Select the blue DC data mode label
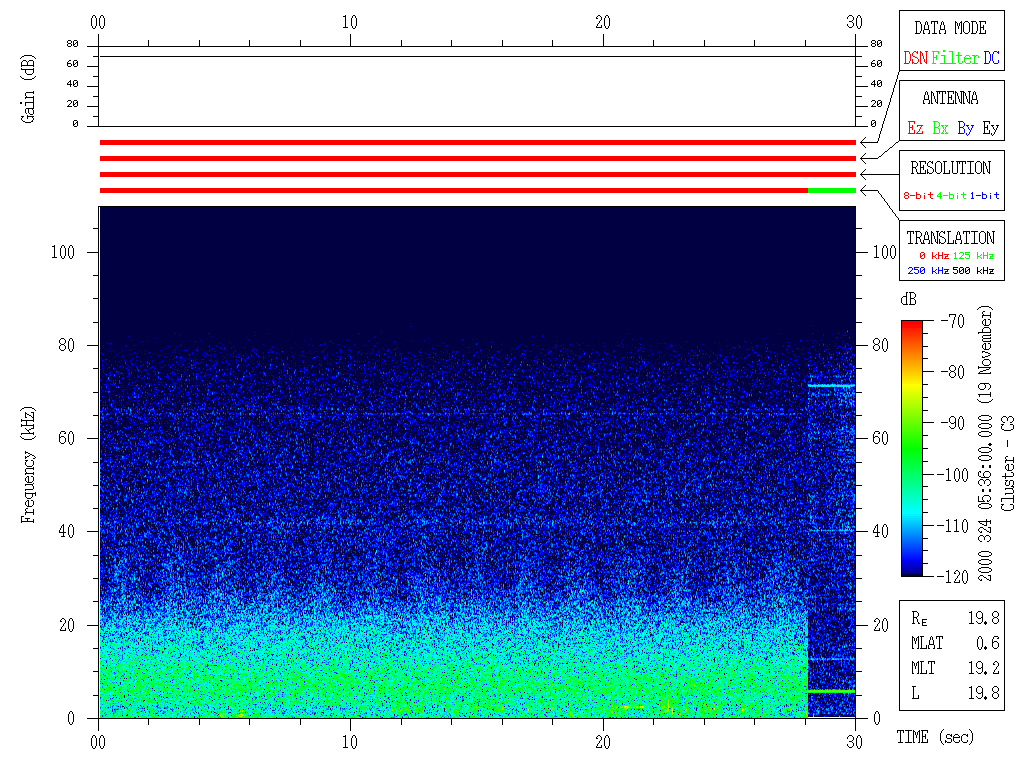Viewport: 1024px width, 768px height. click(x=990, y=59)
